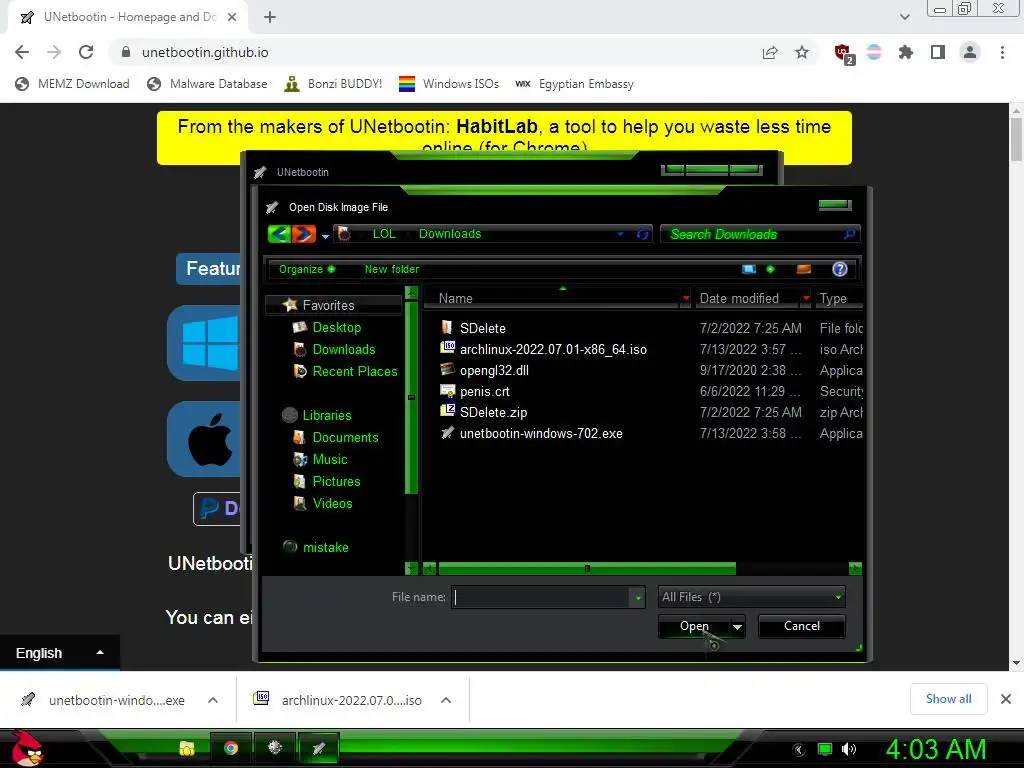
Task: Click the sidebar vertical scrollbar thumb
Action: (411, 397)
